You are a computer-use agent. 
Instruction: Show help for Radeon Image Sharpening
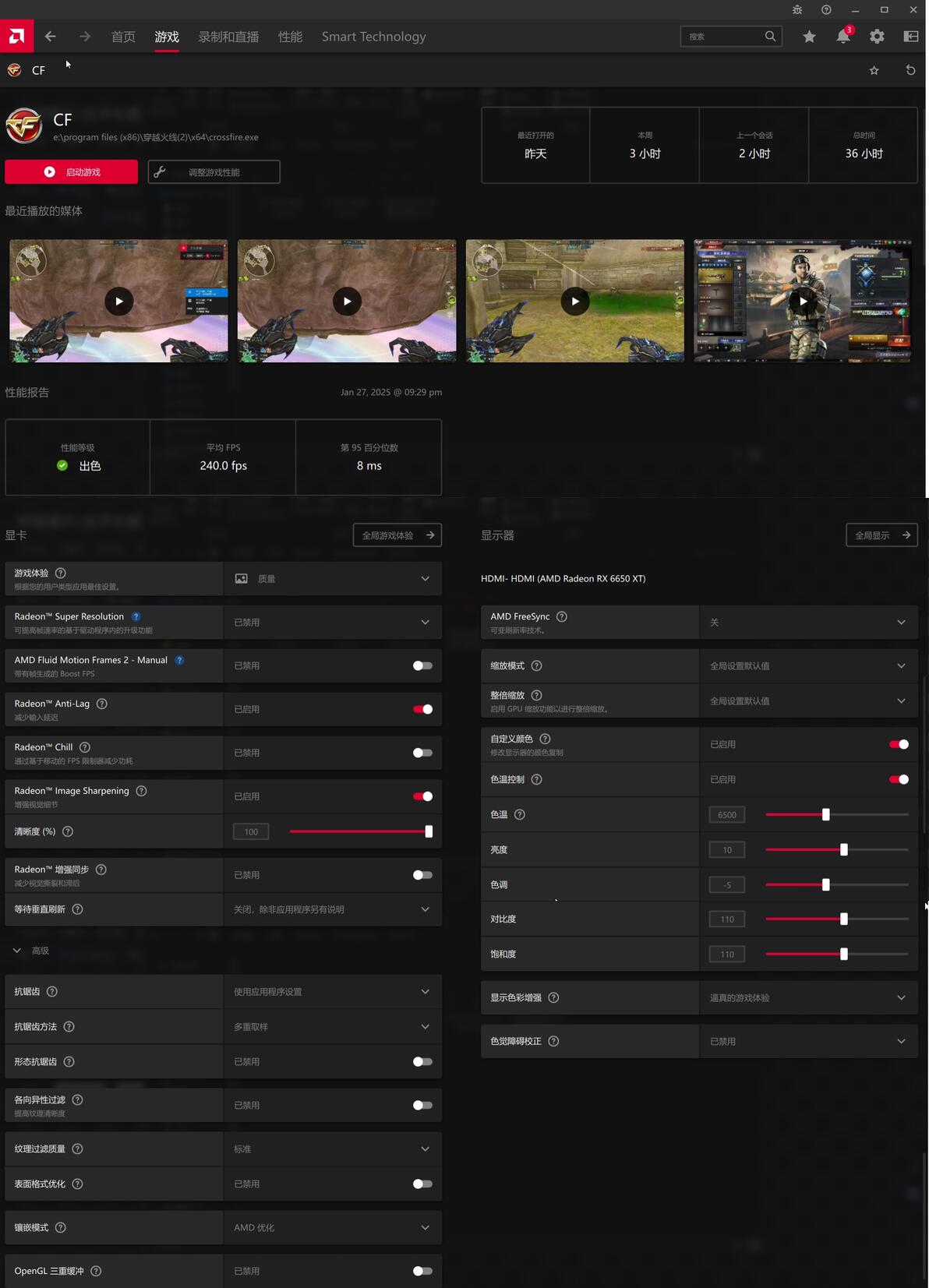point(141,791)
